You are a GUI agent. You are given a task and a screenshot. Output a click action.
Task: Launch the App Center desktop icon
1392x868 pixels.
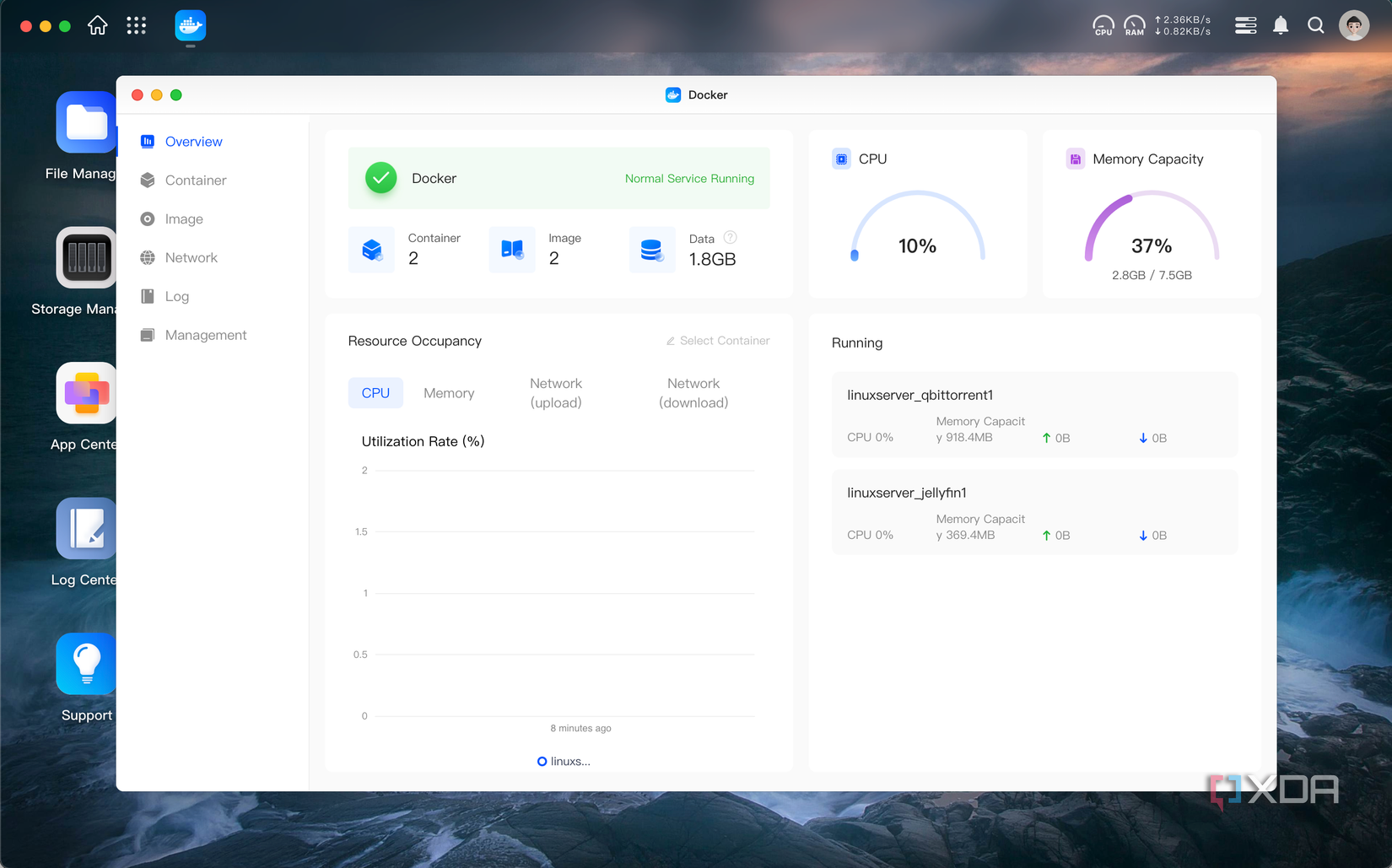point(85,393)
